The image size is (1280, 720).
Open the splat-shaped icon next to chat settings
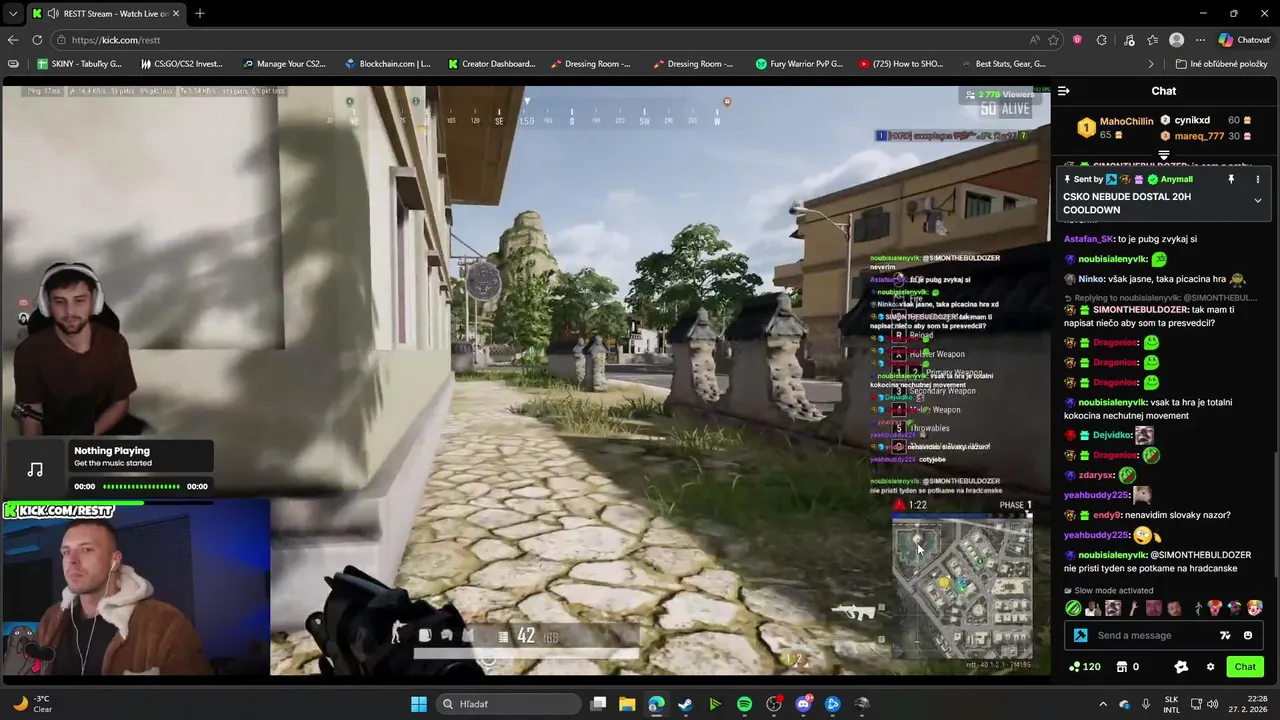[x=1181, y=667]
